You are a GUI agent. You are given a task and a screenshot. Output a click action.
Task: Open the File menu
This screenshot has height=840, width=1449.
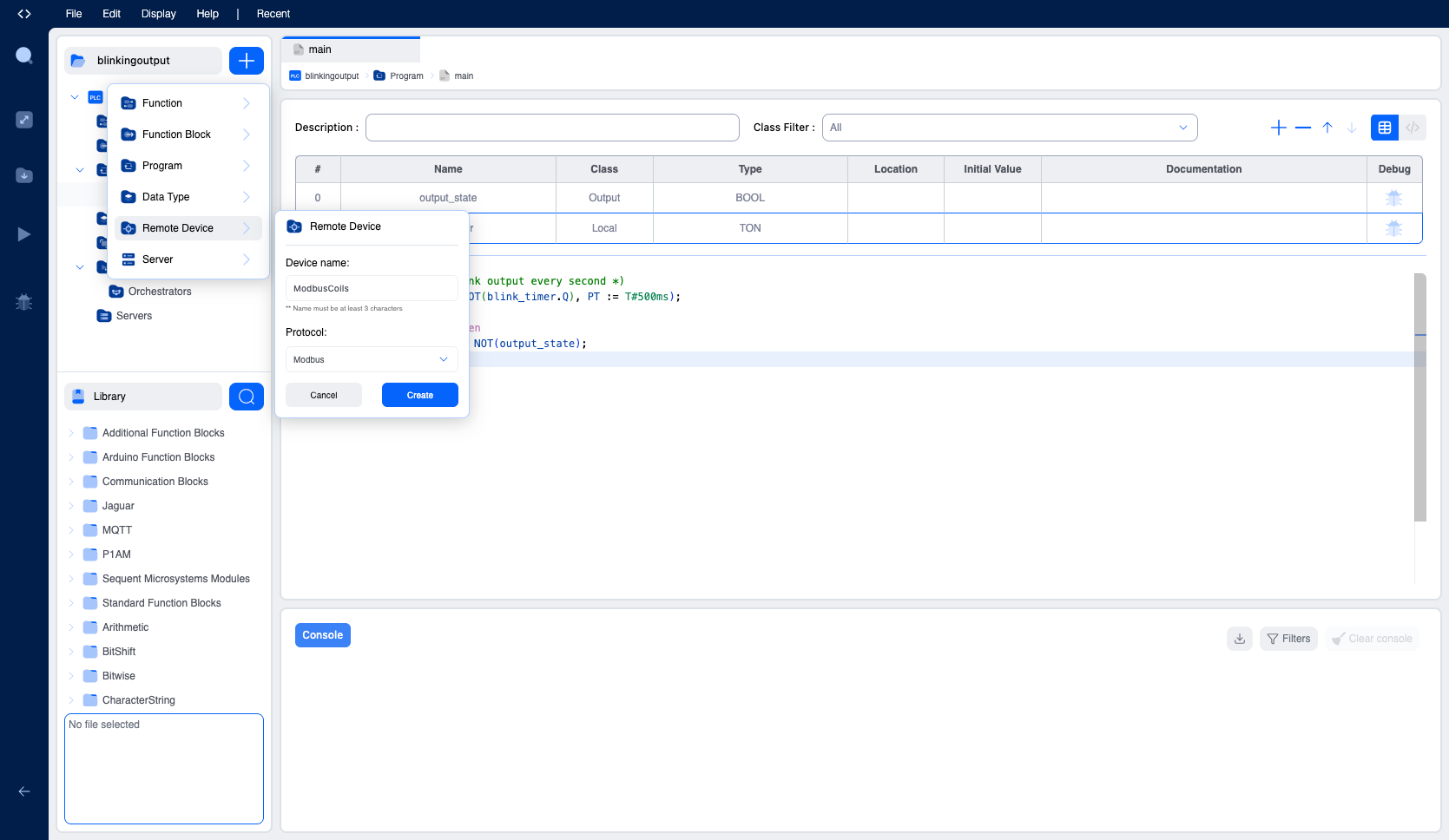[x=74, y=14]
